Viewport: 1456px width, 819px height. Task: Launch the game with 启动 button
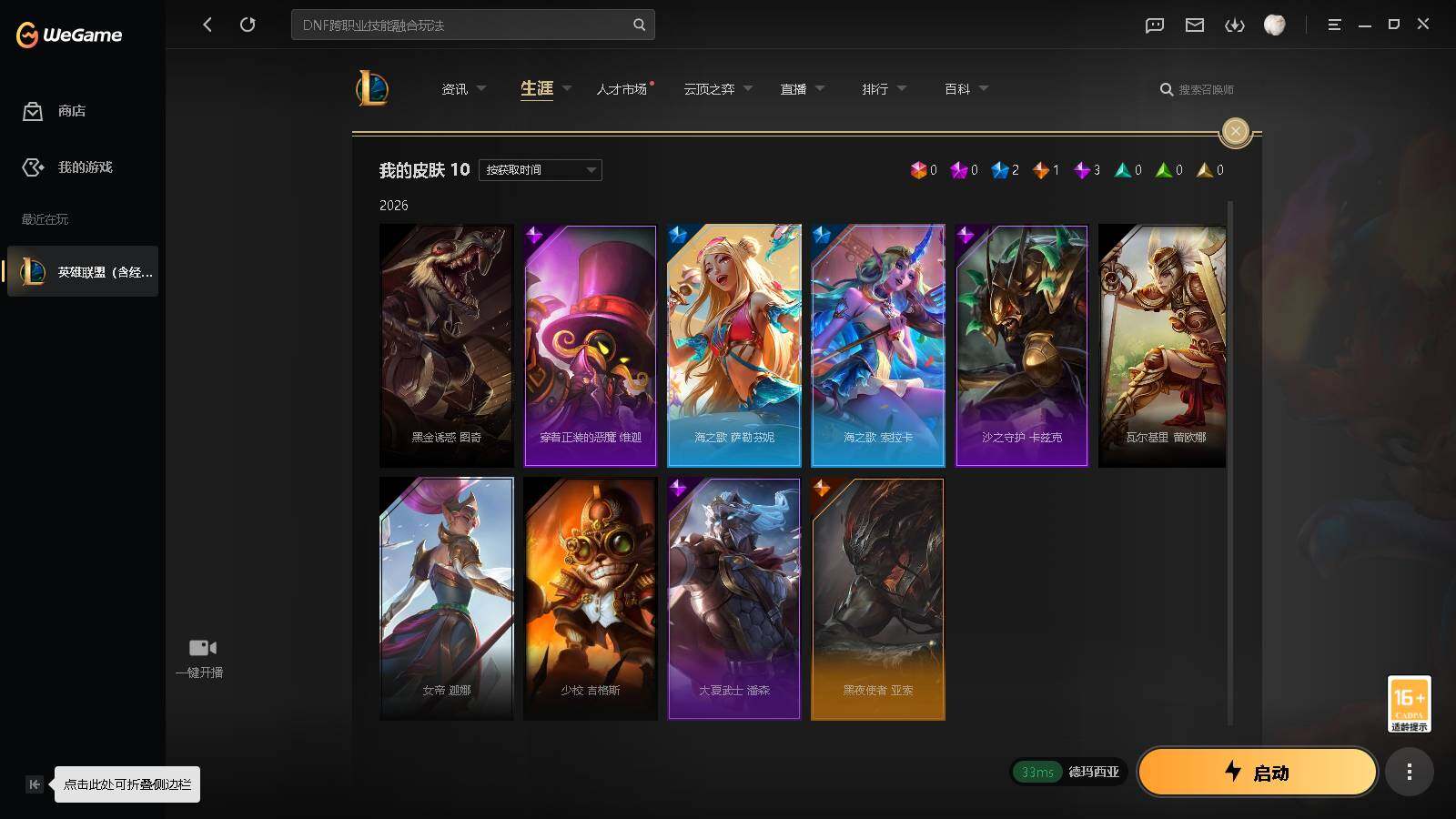(x=1257, y=773)
